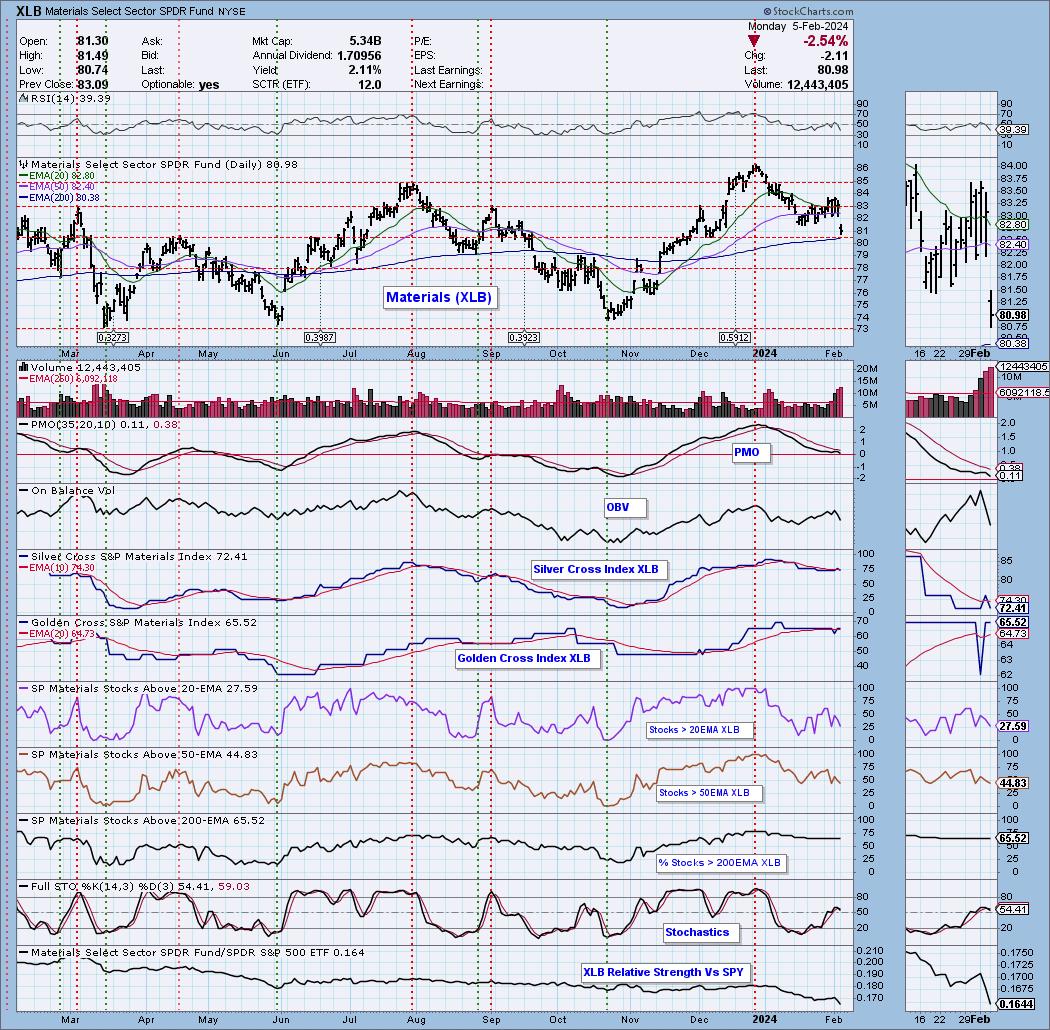Screen dimensions: 1050x1030
Task: Click the 27.59 value tag in zoom panel
Action: click(1012, 726)
